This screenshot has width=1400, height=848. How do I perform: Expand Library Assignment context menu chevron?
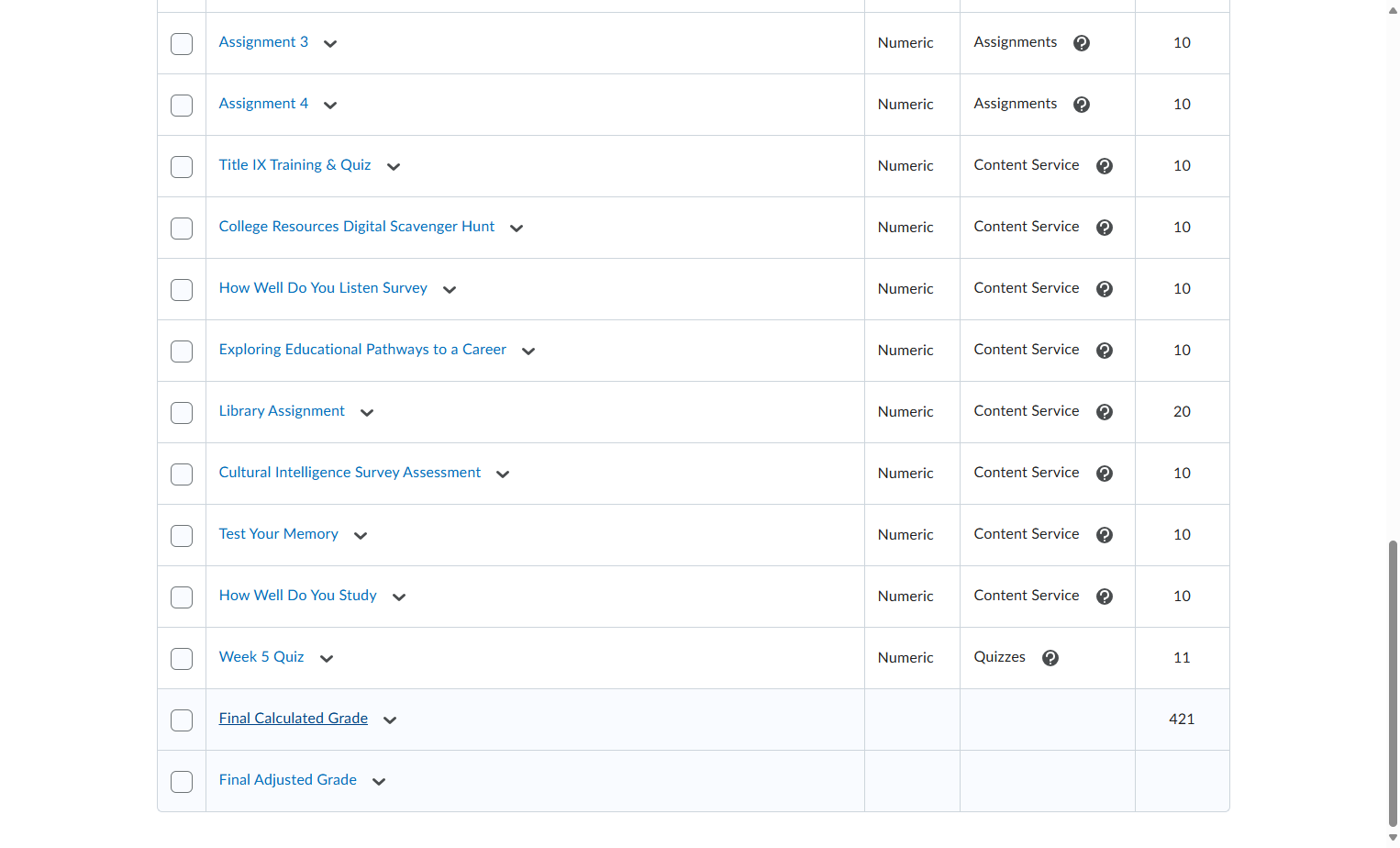pyautogui.click(x=367, y=413)
